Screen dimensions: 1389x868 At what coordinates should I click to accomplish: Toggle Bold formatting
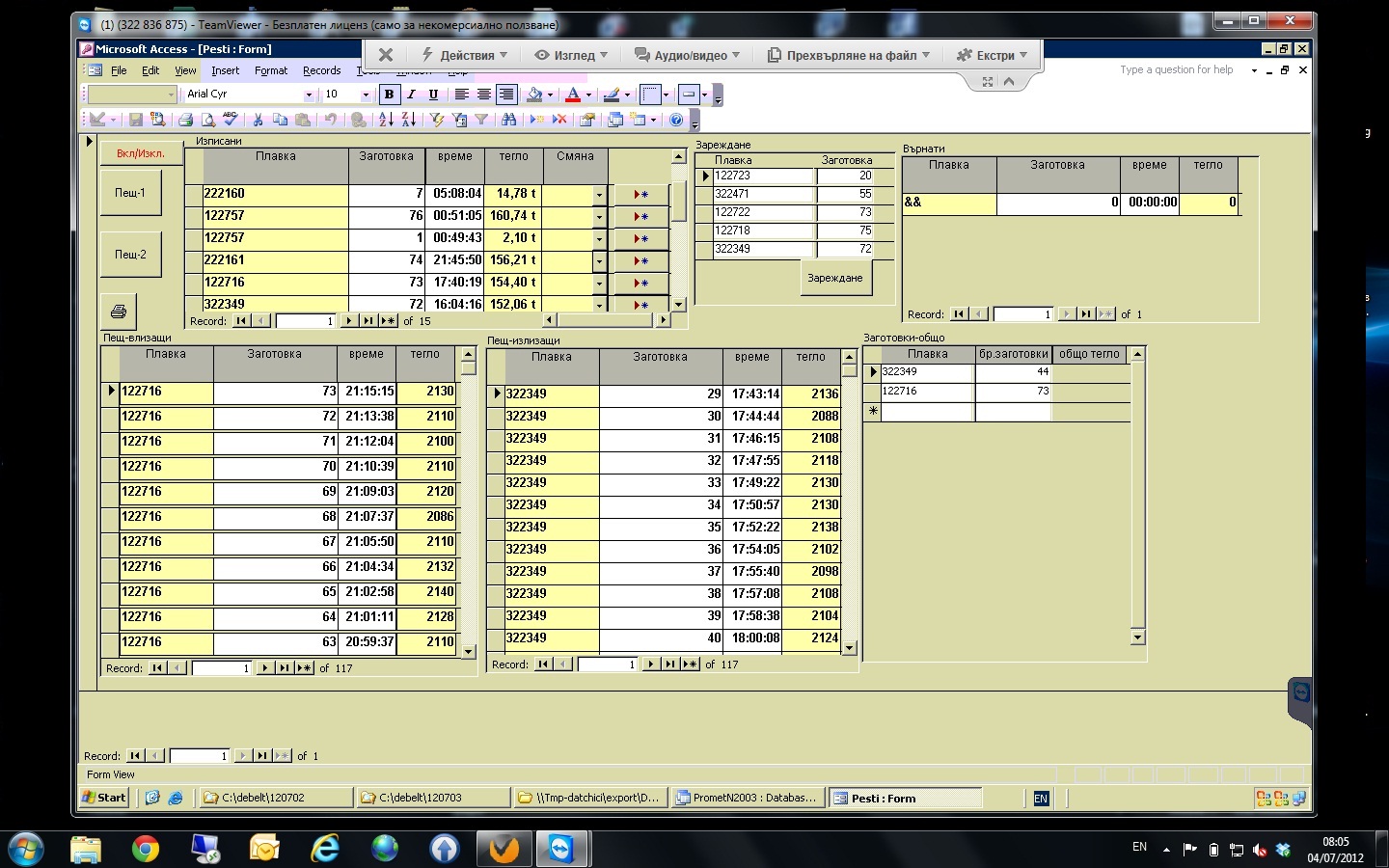(x=389, y=95)
